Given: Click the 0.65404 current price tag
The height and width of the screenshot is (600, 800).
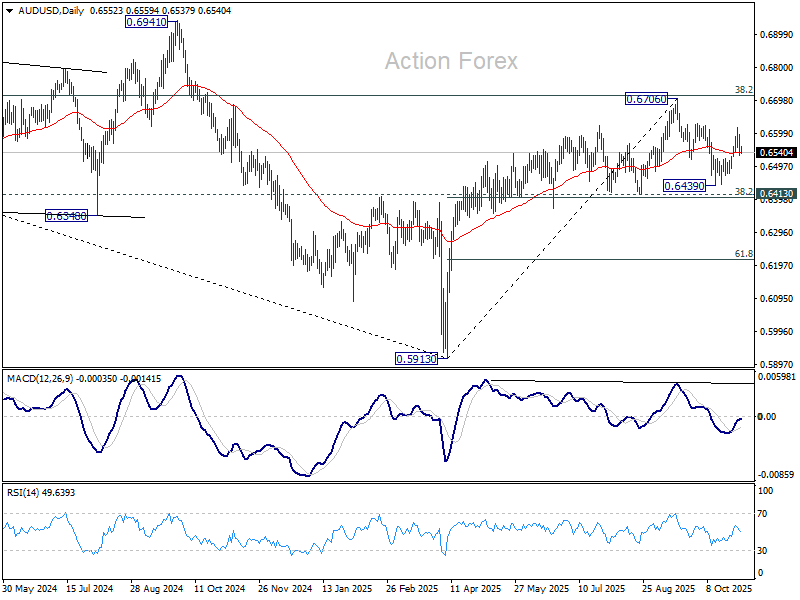Looking at the screenshot, I should pyautogui.click(x=777, y=153).
